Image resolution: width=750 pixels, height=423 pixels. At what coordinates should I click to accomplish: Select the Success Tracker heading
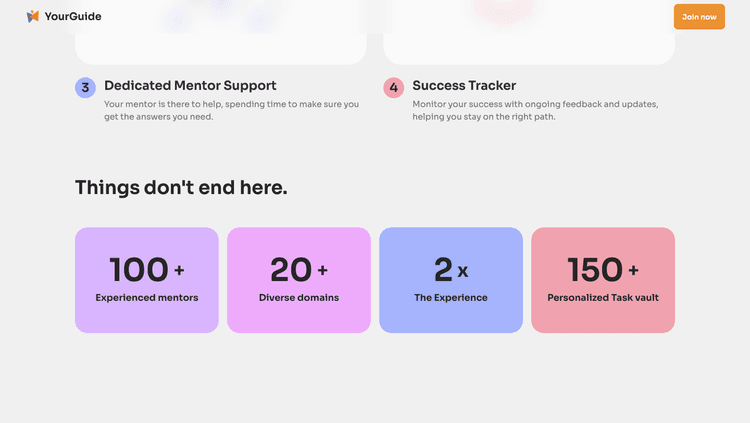[x=464, y=85]
